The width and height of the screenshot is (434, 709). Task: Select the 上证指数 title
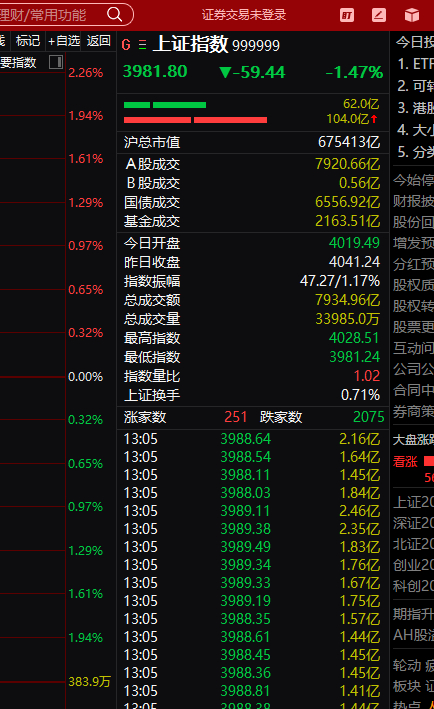(x=190, y=44)
